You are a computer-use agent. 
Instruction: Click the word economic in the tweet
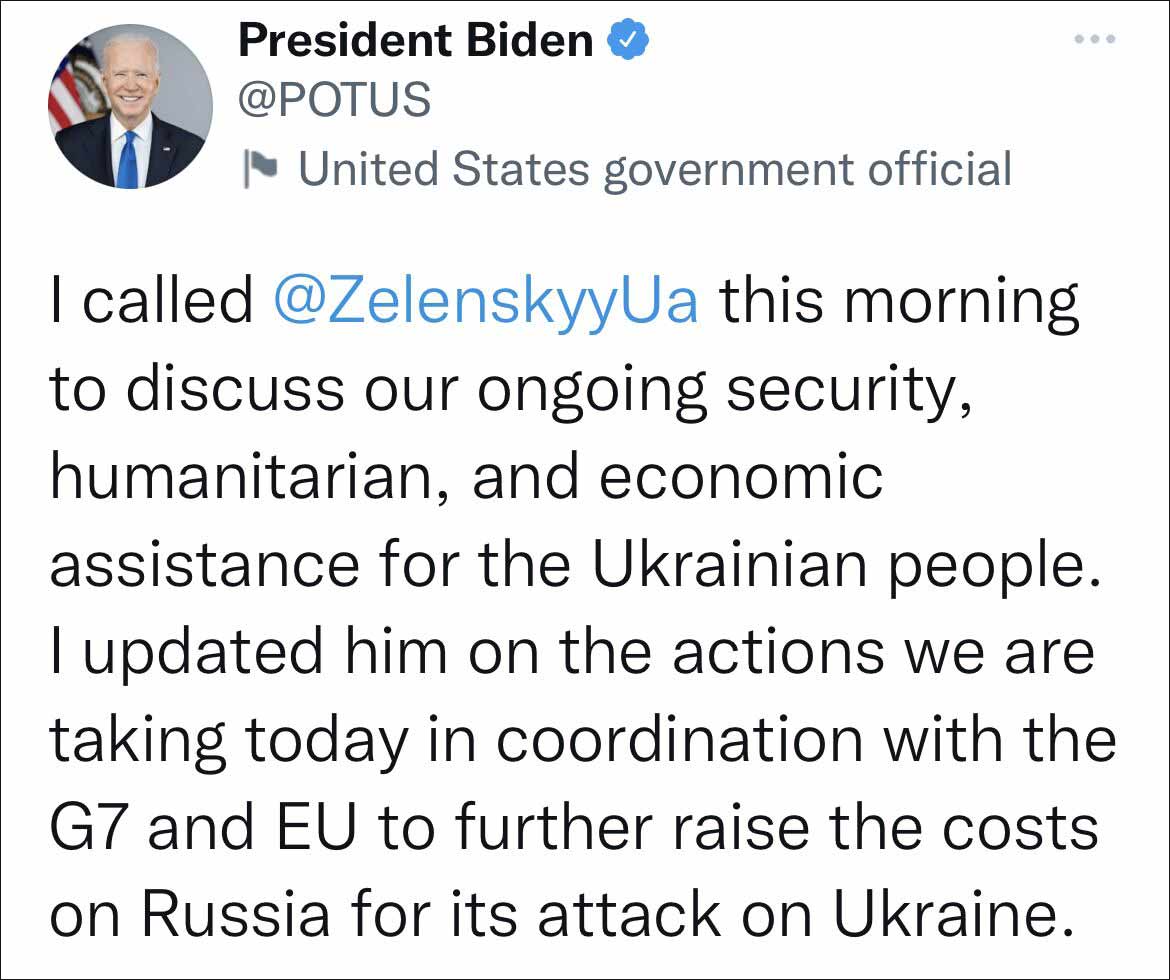(740, 478)
